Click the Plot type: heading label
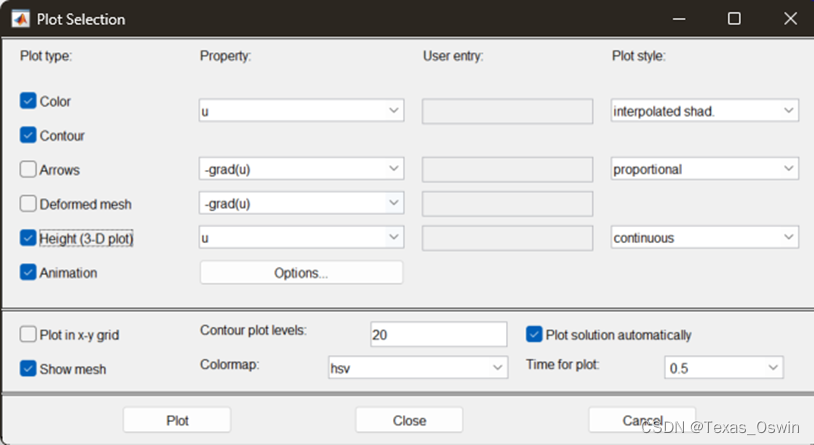814x445 pixels. [46, 56]
